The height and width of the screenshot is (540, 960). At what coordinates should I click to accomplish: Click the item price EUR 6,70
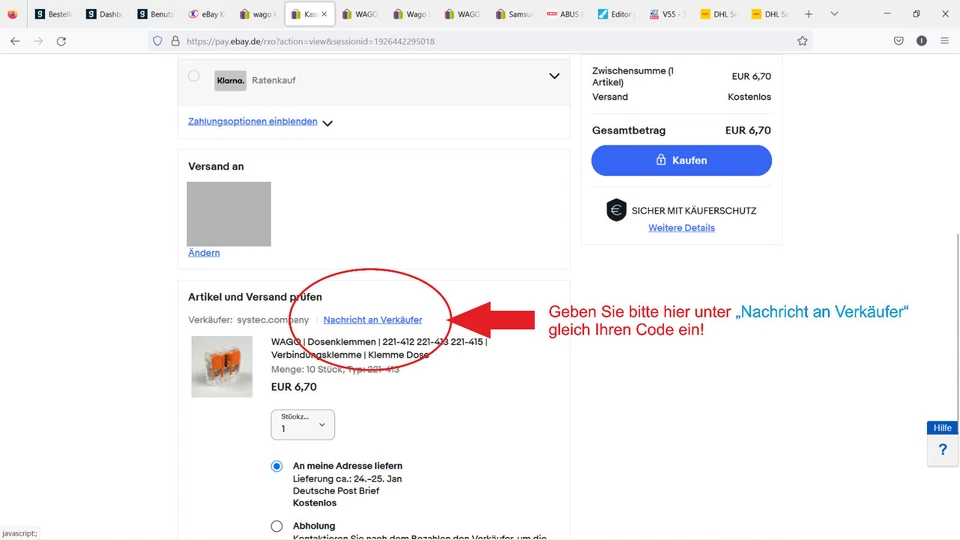pos(294,387)
